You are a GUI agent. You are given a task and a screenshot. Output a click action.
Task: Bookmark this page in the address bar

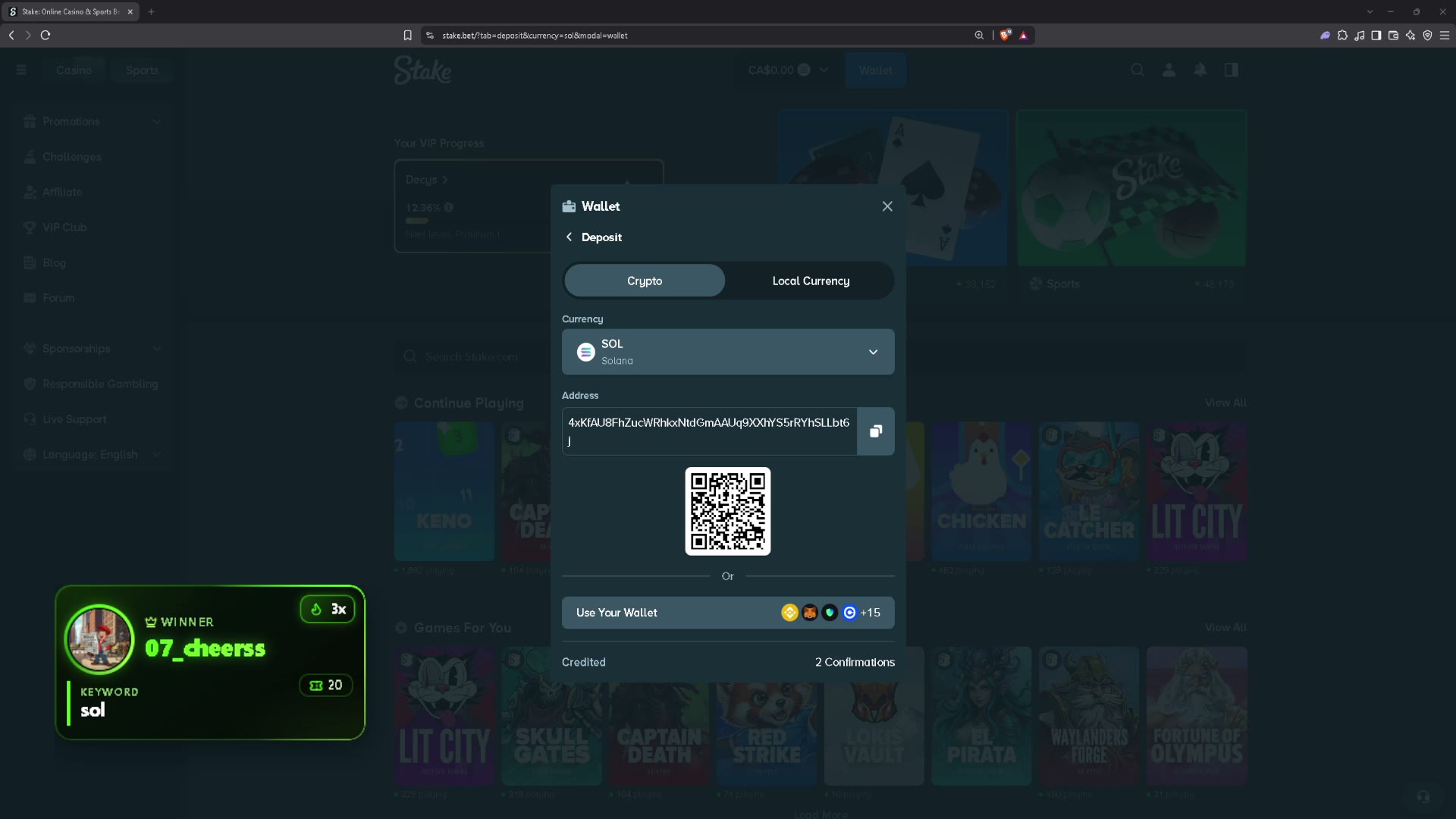point(407,35)
